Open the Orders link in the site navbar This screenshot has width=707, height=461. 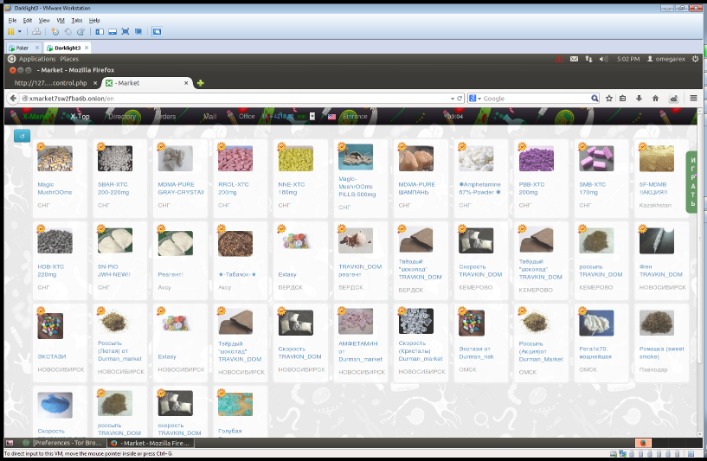coord(165,116)
